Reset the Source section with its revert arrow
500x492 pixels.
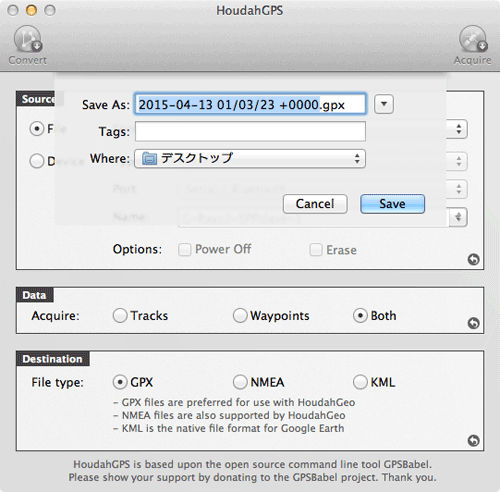pos(473,259)
